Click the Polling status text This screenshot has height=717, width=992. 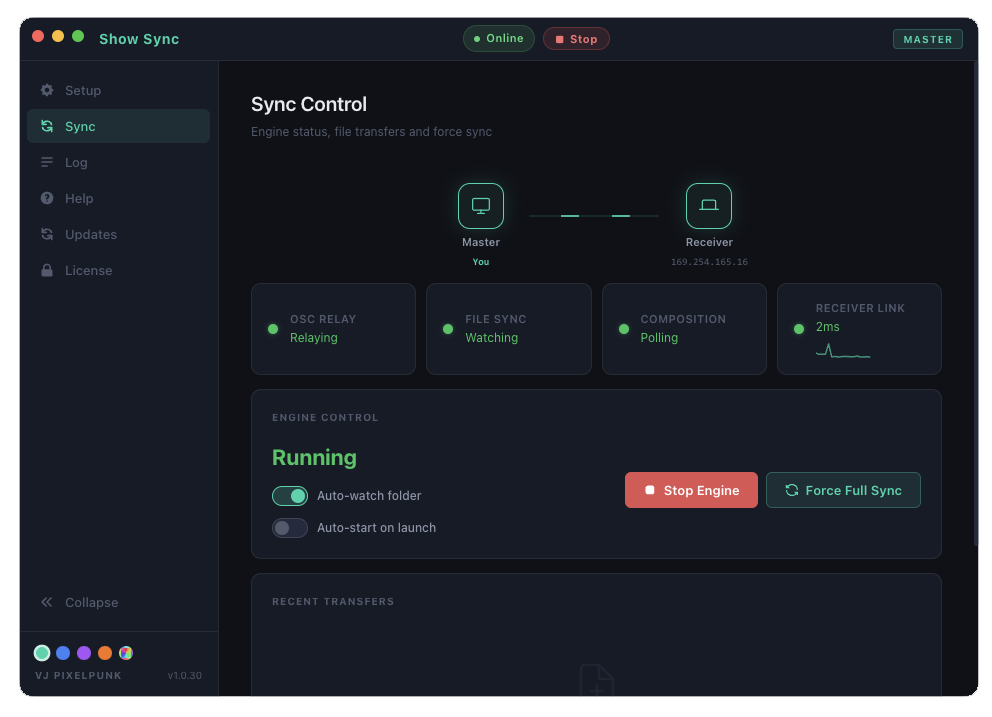[x=659, y=337]
